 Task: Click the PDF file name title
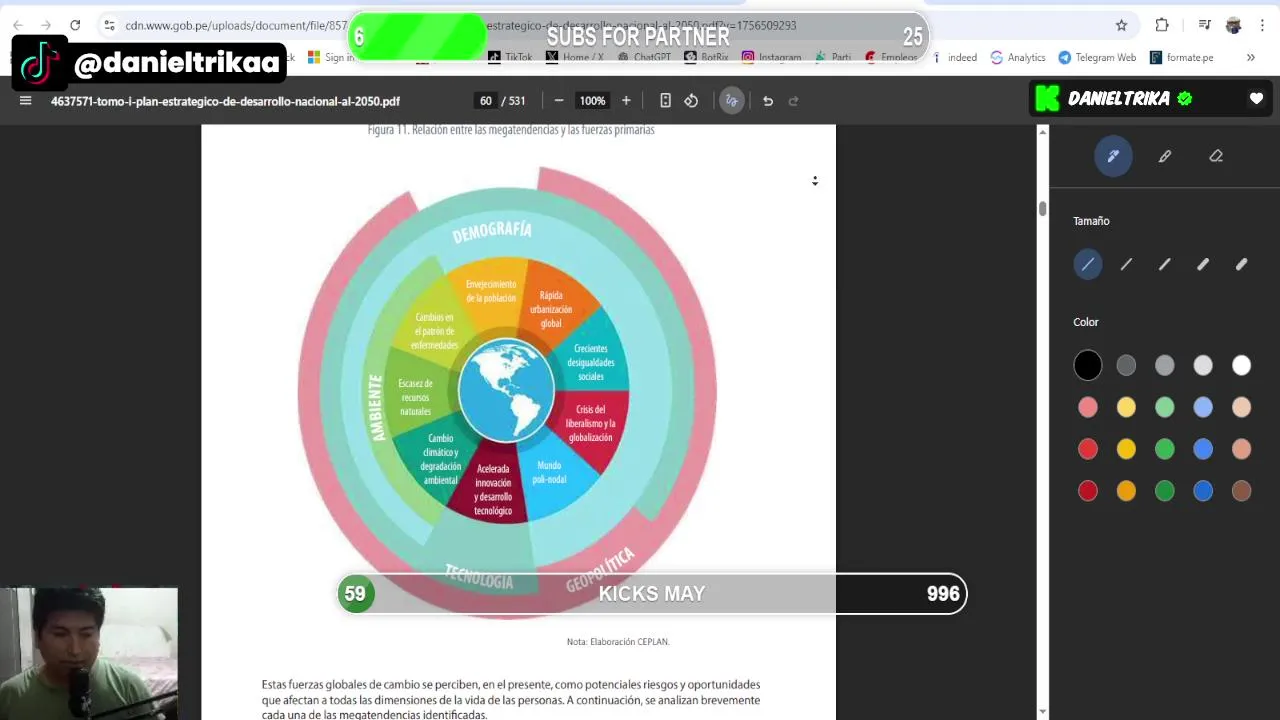225,101
